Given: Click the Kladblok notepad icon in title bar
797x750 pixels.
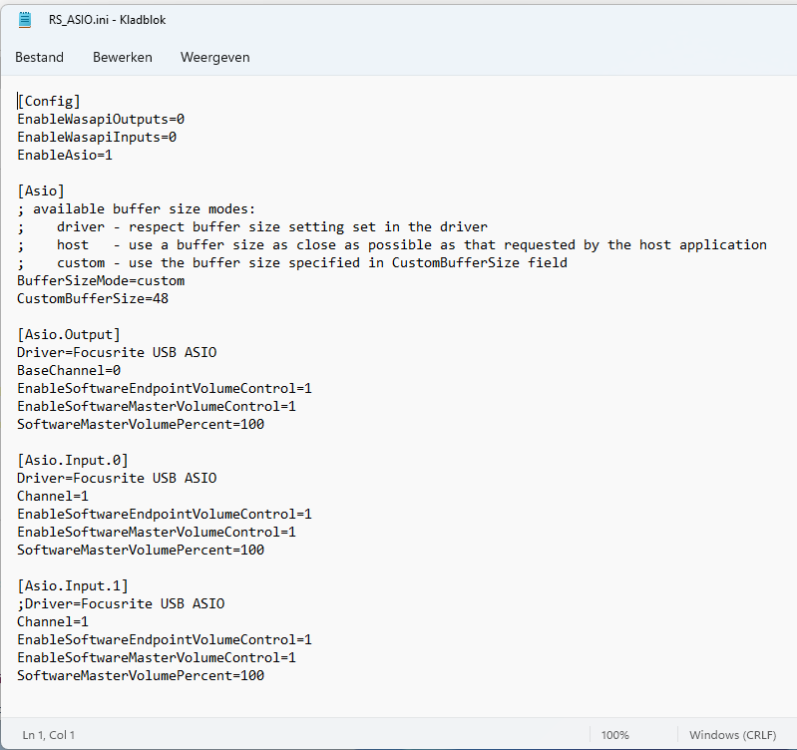Looking at the screenshot, I should [24, 19].
